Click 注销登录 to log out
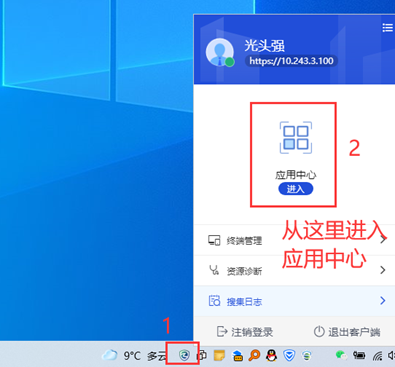Viewport: 395px width, 367px height. coord(245,332)
